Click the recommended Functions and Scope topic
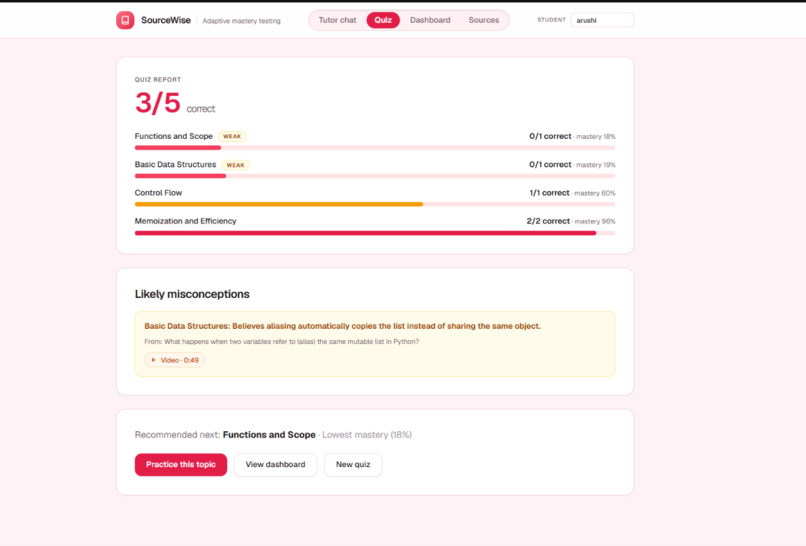The image size is (806, 546). pyautogui.click(x=269, y=434)
